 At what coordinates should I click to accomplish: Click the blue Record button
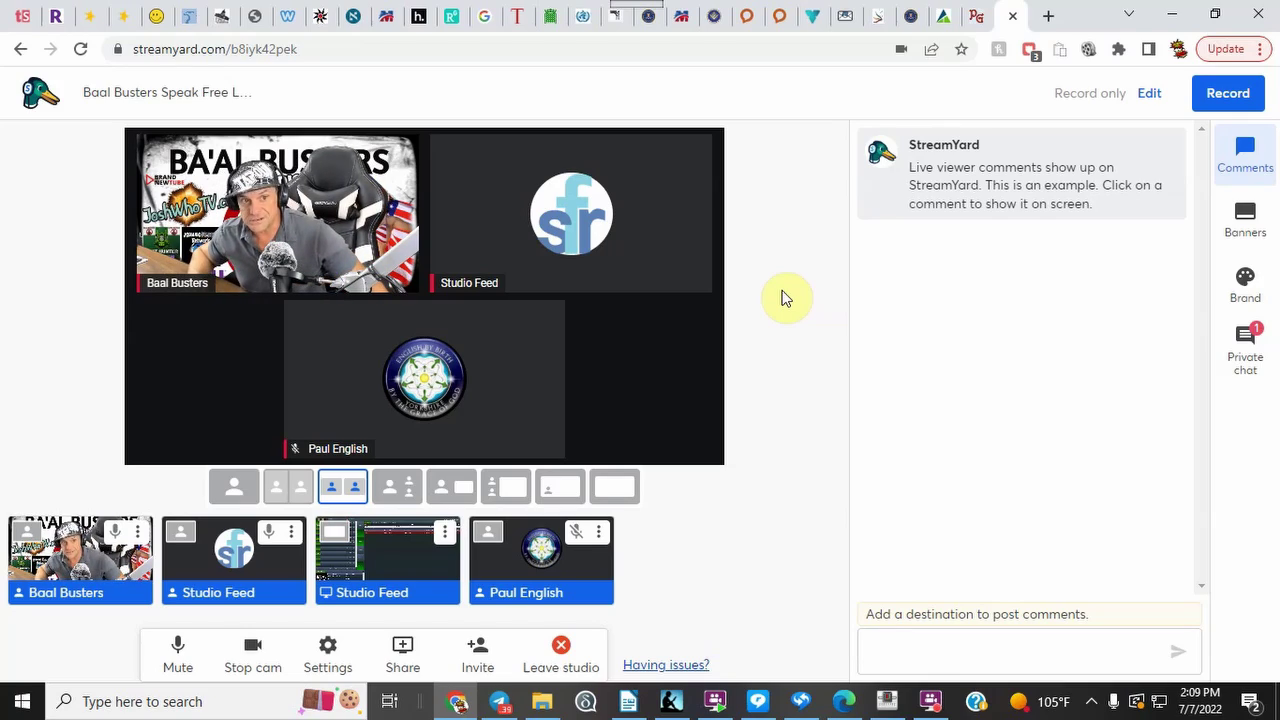[1227, 93]
